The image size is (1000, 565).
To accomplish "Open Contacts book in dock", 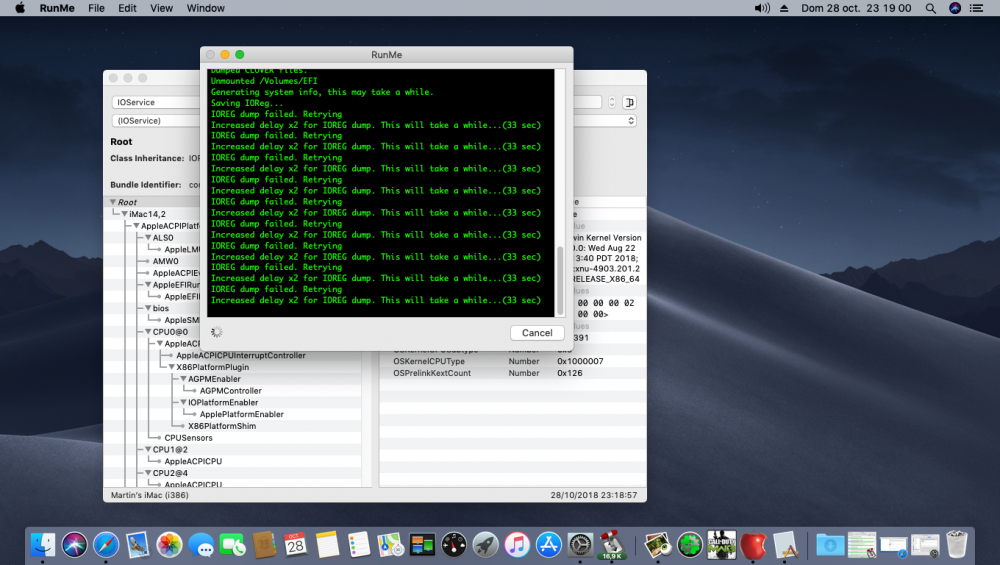I will (264, 545).
